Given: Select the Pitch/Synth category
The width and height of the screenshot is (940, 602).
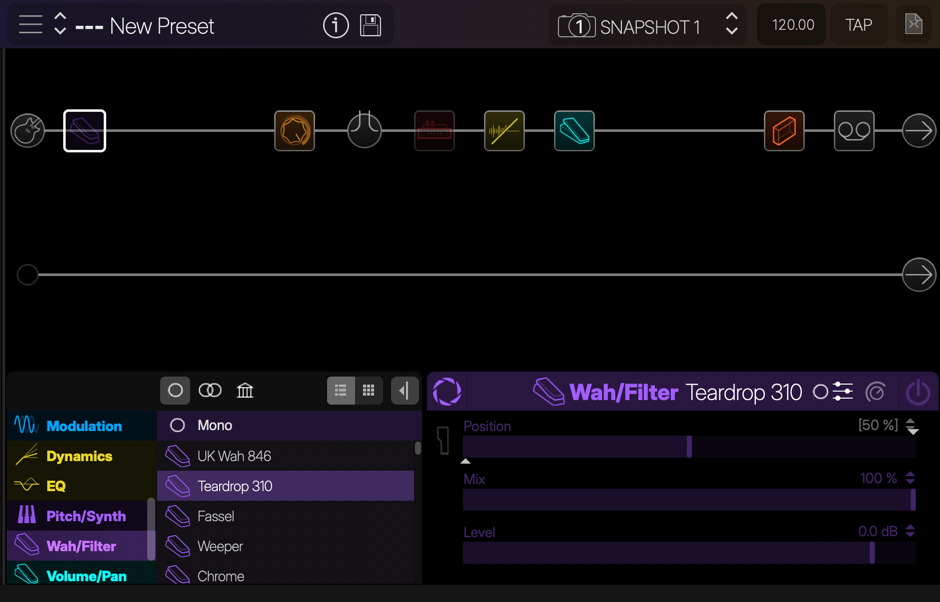Looking at the screenshot, I should (x=80, y=516).
